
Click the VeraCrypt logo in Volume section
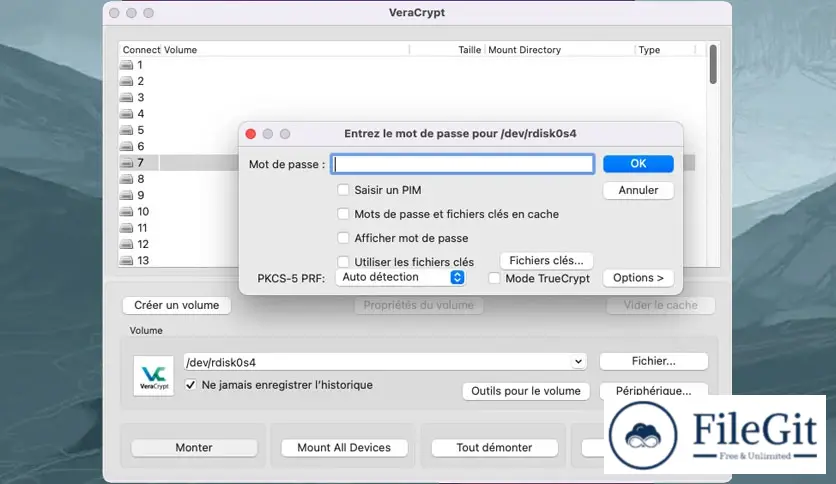point(154,376)
